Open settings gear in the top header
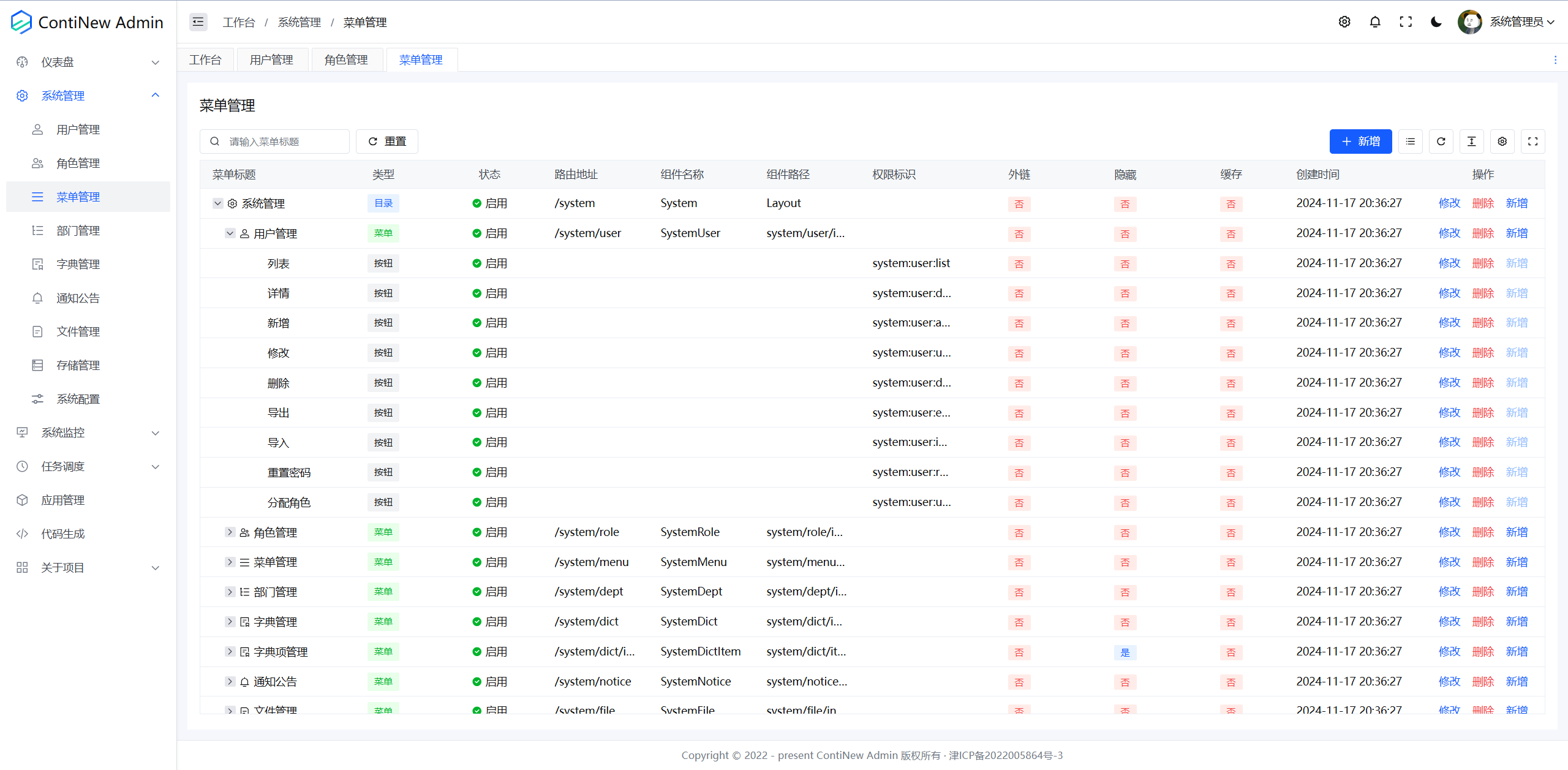 pos(1344,22)
